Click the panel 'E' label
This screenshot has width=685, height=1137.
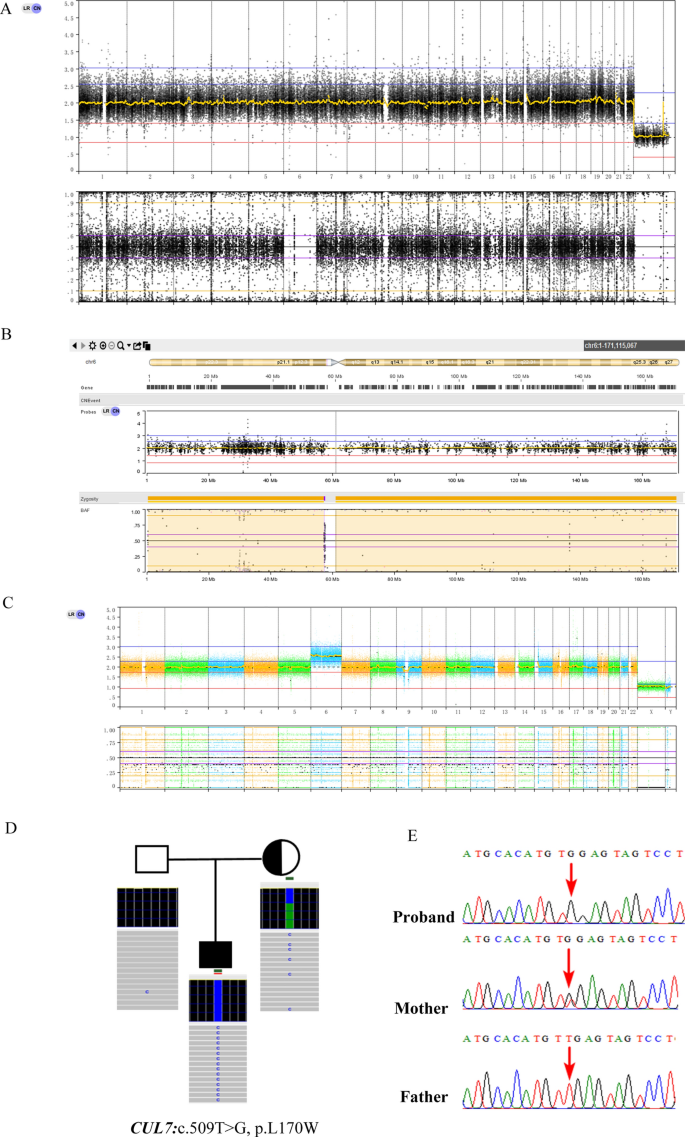click(412, 835)
